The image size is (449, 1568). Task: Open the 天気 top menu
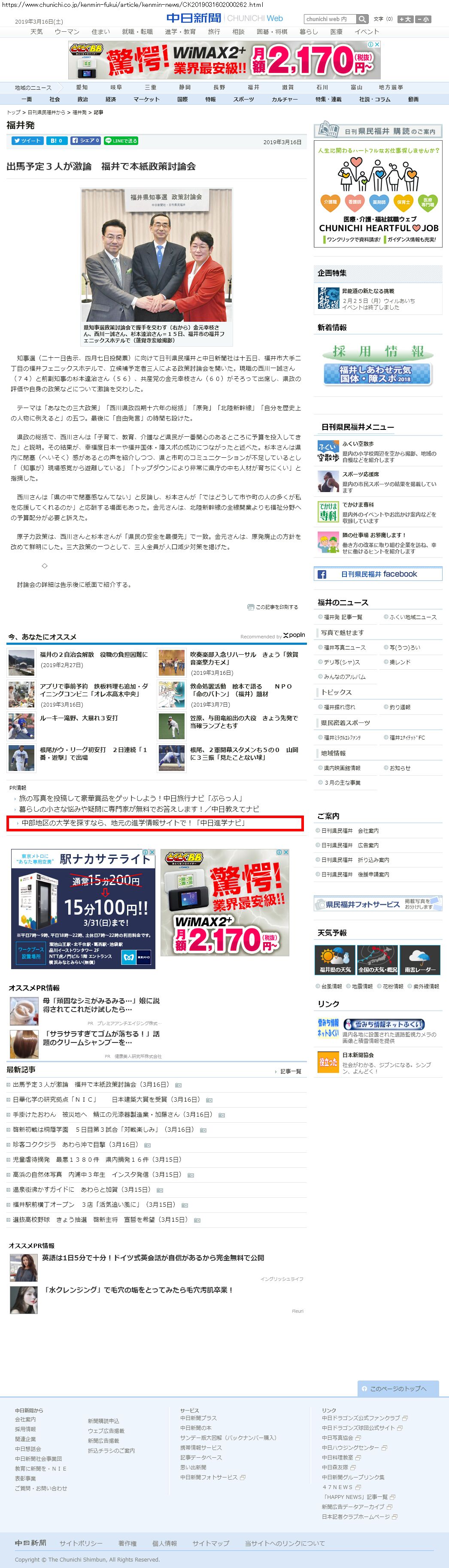click(x=36, y=32)
